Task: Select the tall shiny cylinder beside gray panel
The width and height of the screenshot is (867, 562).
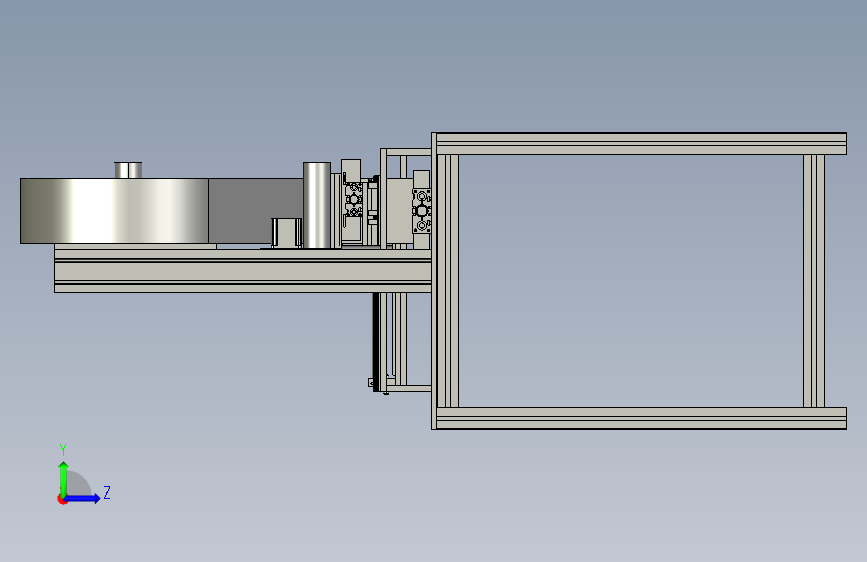Action: 317,205
